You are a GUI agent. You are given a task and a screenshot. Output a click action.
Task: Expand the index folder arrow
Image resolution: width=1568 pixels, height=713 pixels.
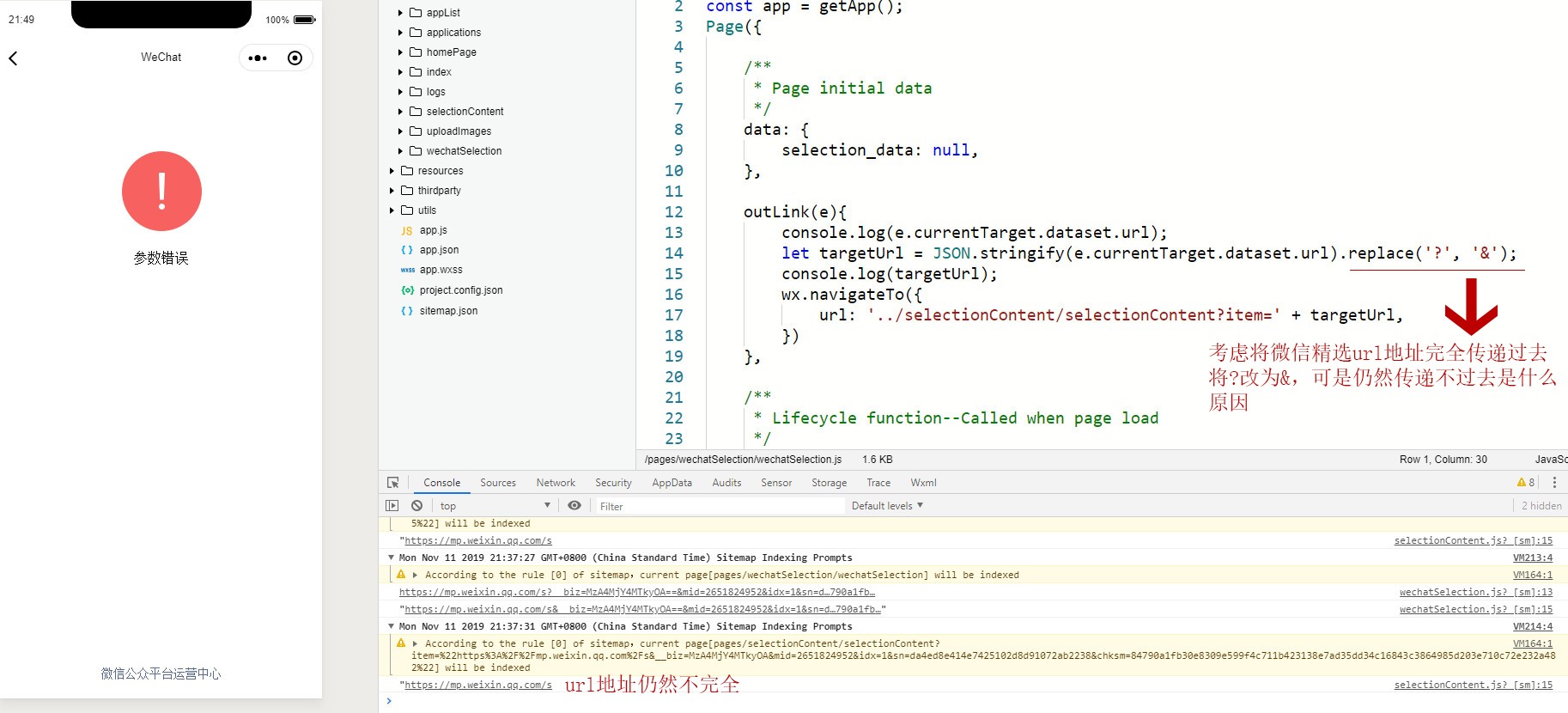tap(400, 72)
